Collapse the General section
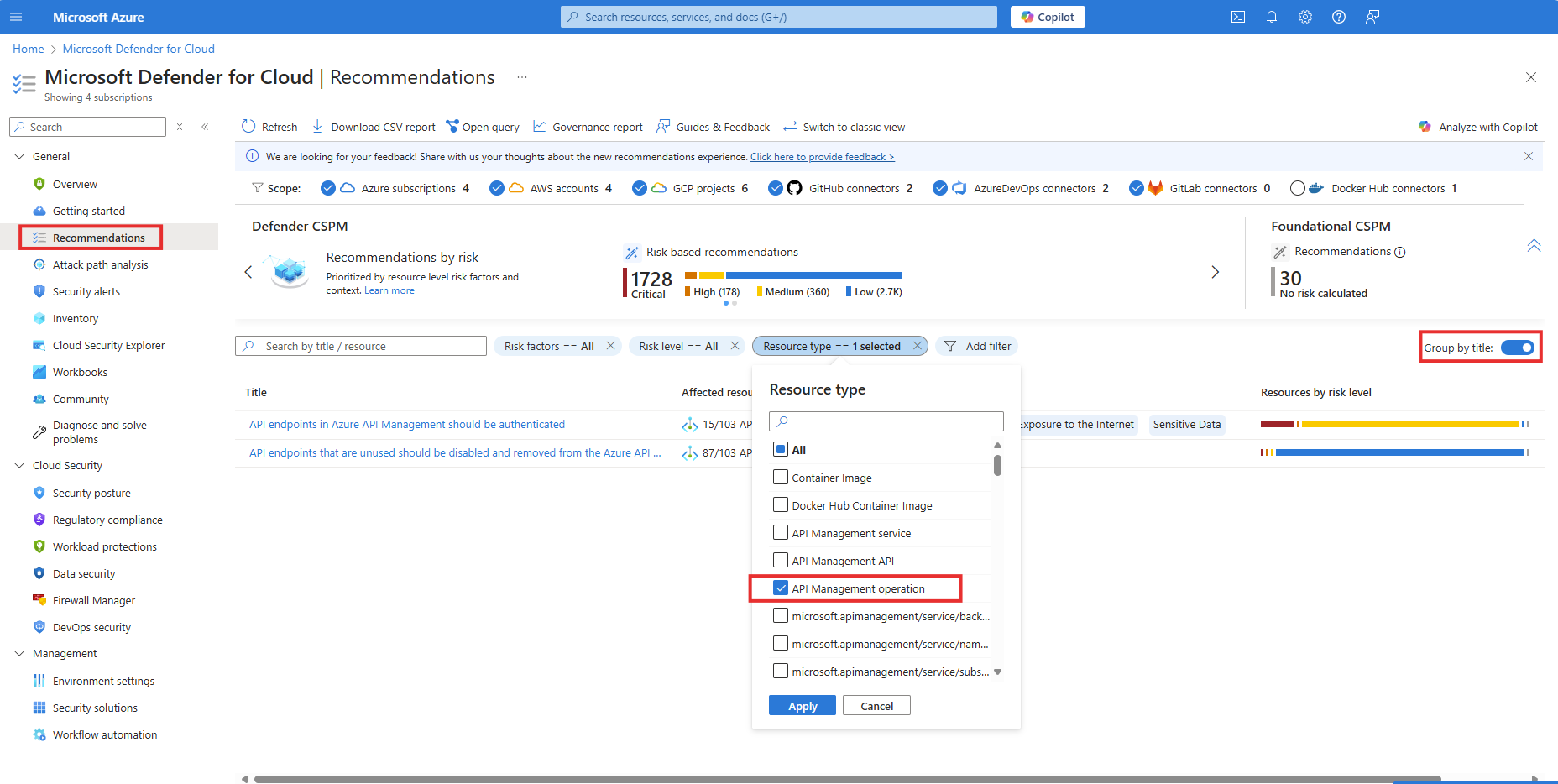This screenshot has width=1558, height=784. 19,156
